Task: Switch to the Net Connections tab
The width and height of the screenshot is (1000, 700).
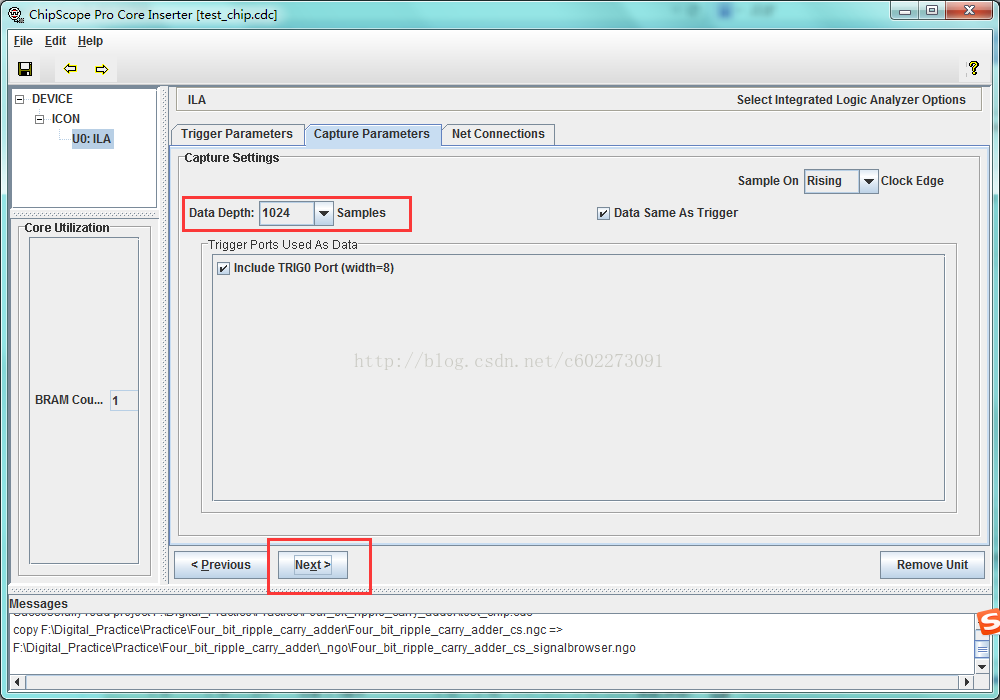Action: [498, 134]
